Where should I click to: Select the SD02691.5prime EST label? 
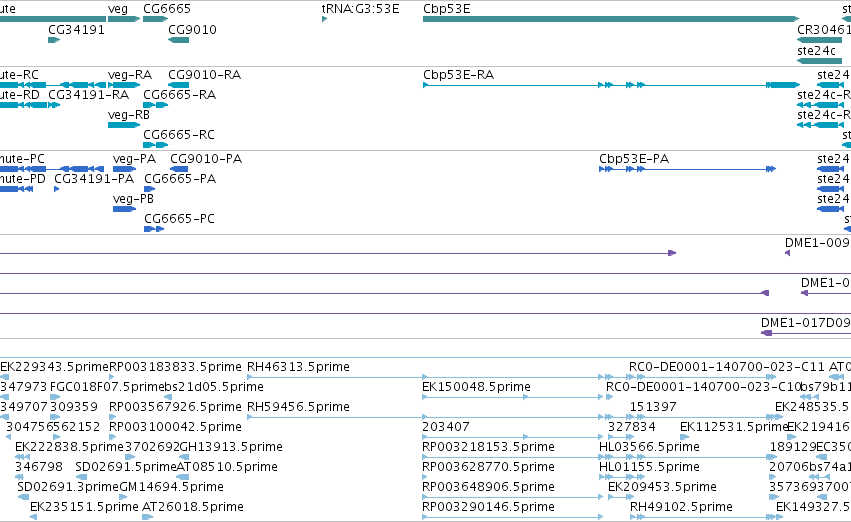[126, 467]
